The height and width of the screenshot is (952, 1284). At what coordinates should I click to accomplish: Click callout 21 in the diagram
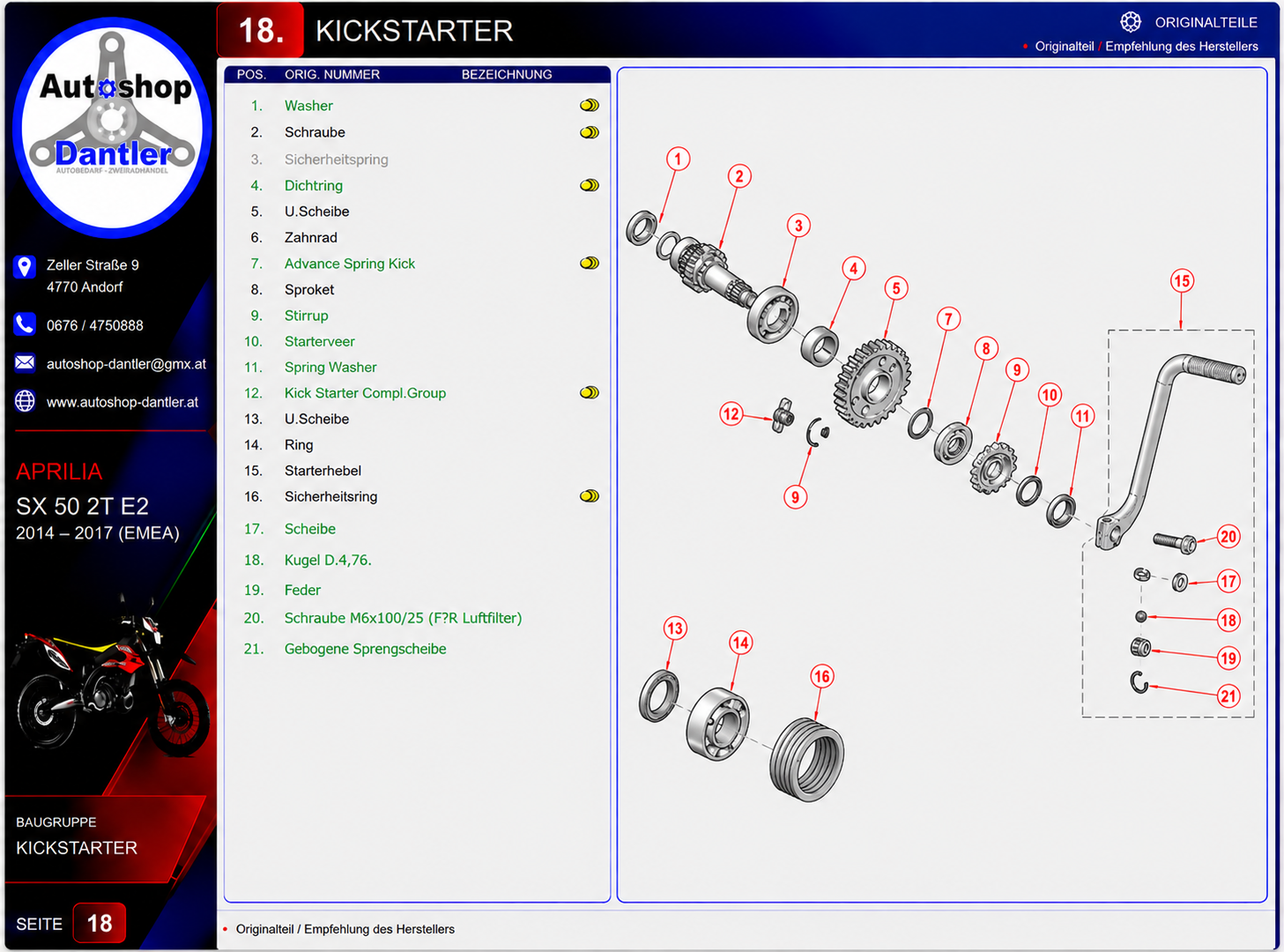1228,696
